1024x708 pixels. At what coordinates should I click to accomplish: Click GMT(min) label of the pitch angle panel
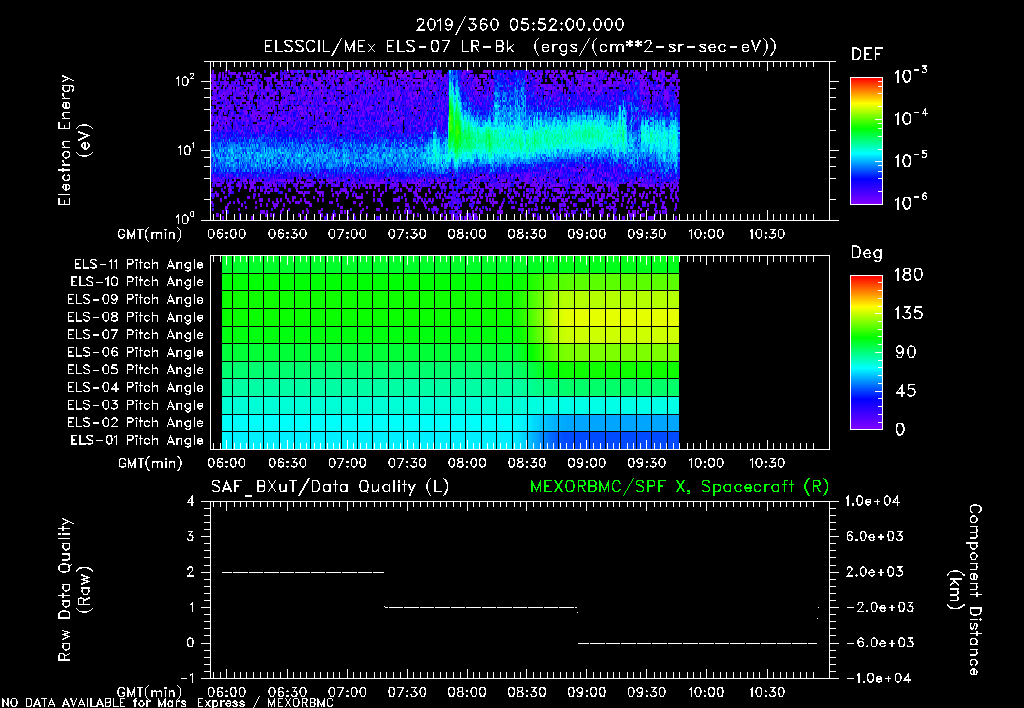click(150, 463)
